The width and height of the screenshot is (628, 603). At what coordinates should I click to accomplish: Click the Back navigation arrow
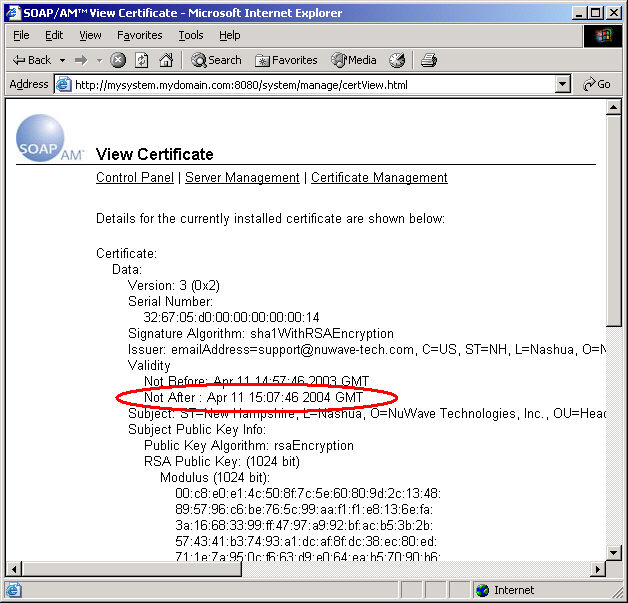pyautogui.click(x=30, y=60)
